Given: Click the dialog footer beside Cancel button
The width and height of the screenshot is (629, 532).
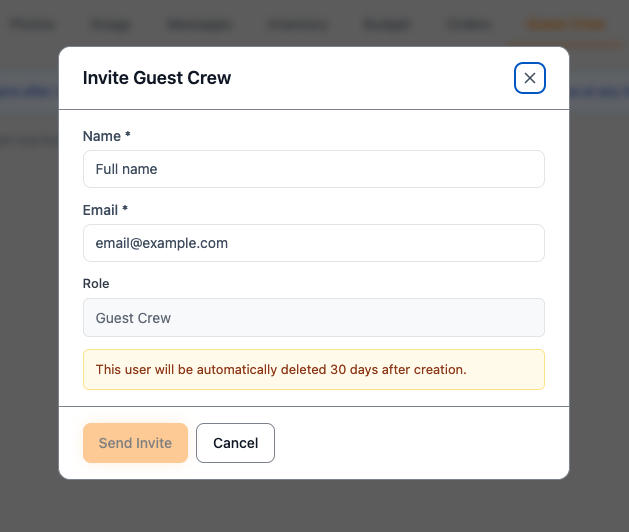Looking at the screenshot, I should (421, 443).
